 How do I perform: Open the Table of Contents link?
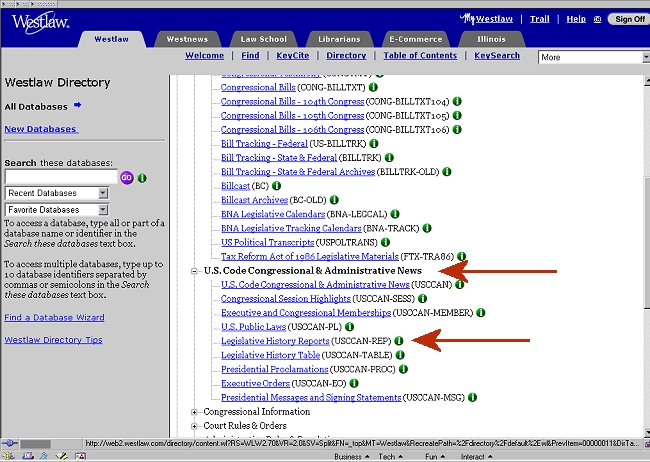coord(420,56)
